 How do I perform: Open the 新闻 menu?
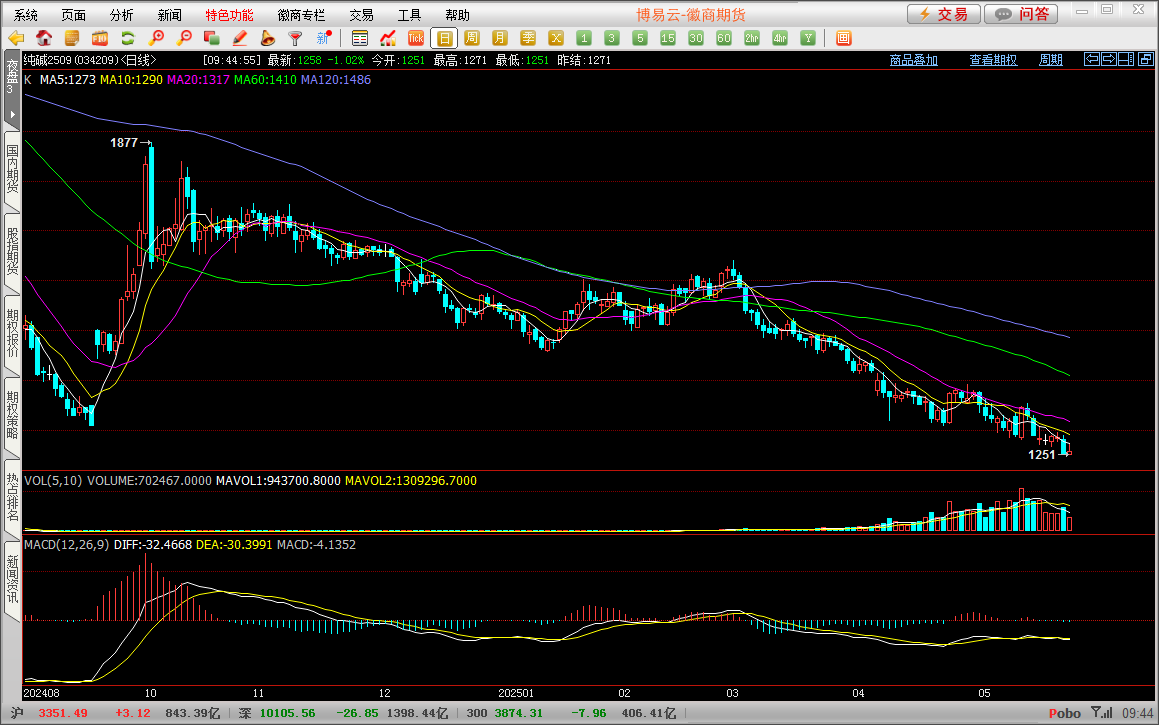(x=169, y=15)
